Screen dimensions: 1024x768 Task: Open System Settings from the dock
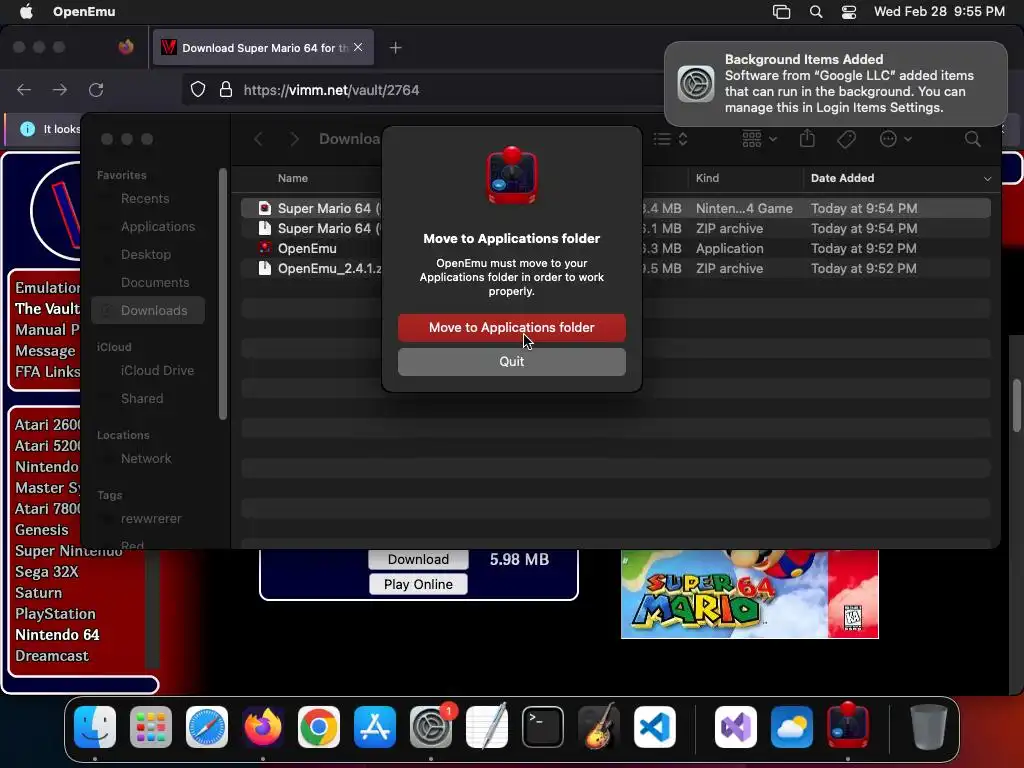[430, 727]
